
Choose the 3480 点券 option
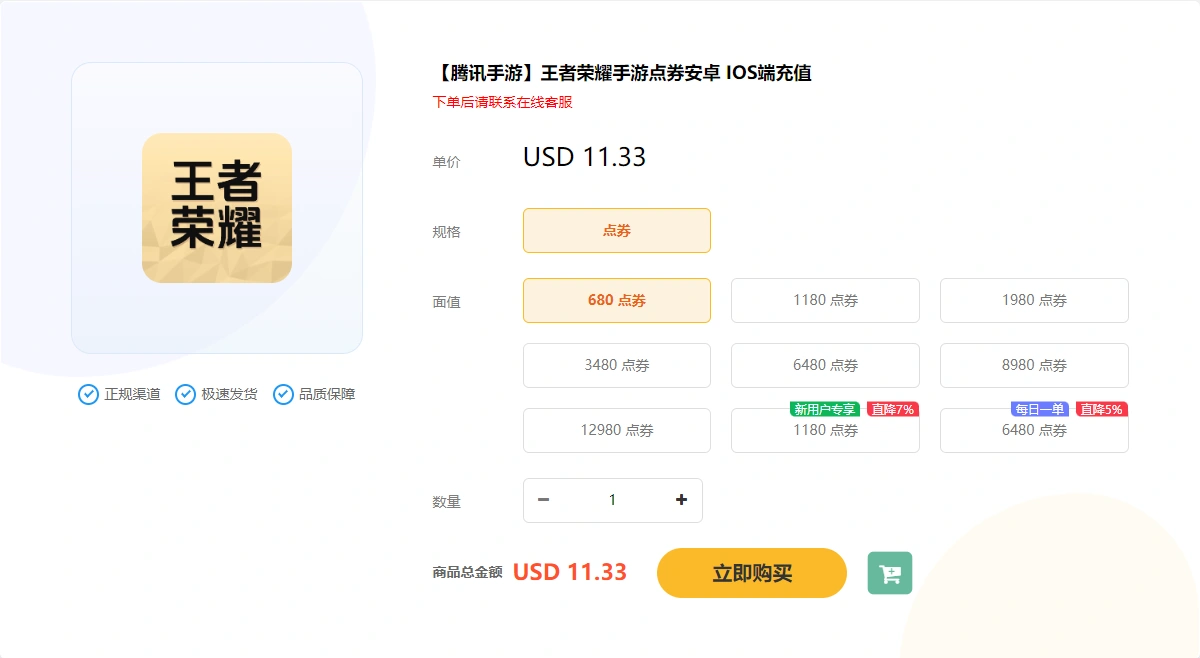click(617, 365)
